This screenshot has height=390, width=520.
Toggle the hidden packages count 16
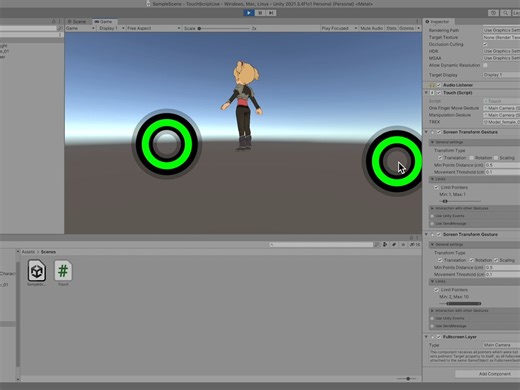pyautogui.click(x=415, y=244)
